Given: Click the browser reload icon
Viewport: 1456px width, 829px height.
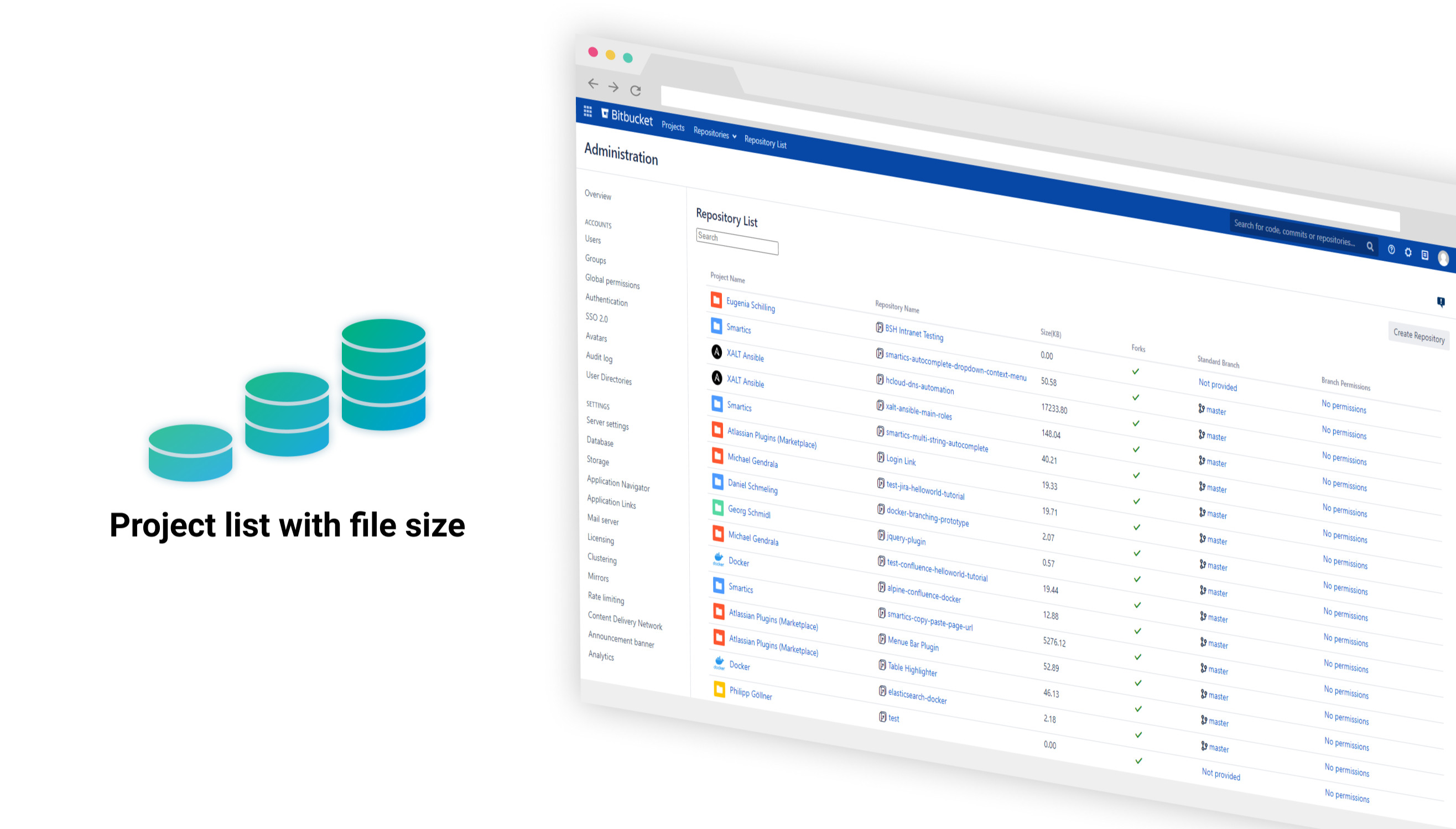Looking at the screenshot, I should 636,91.
